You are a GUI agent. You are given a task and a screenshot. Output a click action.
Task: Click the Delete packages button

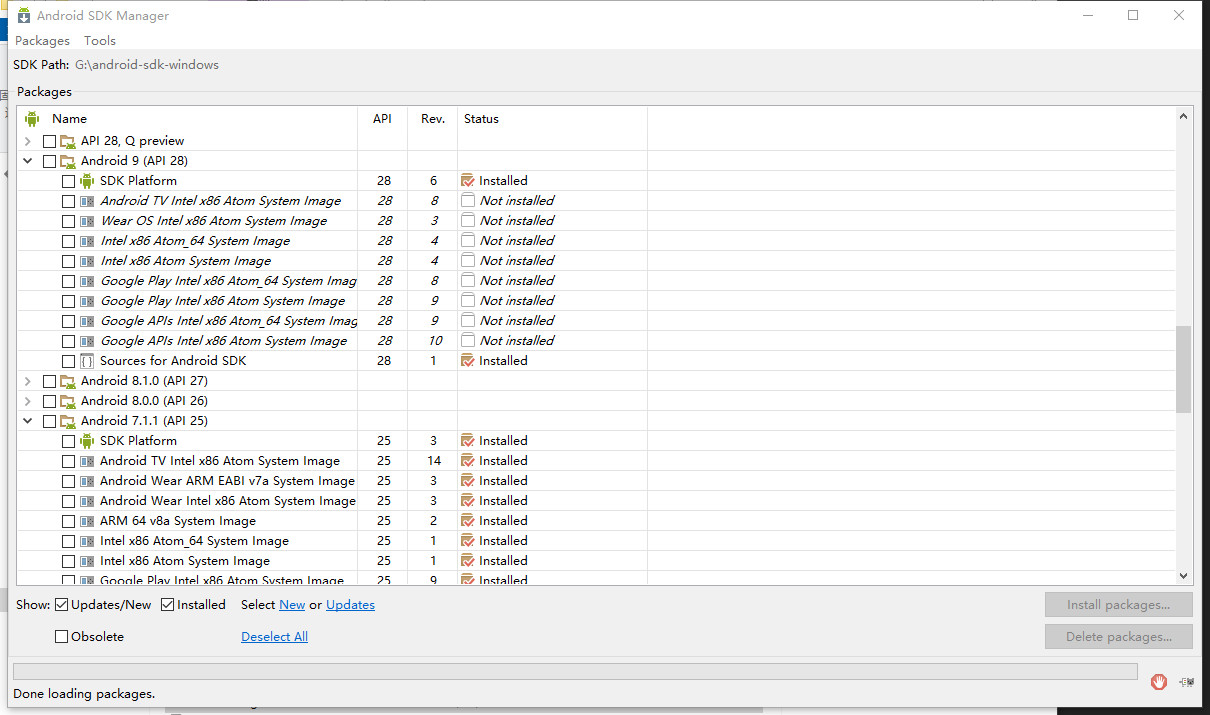point(1119,637)
